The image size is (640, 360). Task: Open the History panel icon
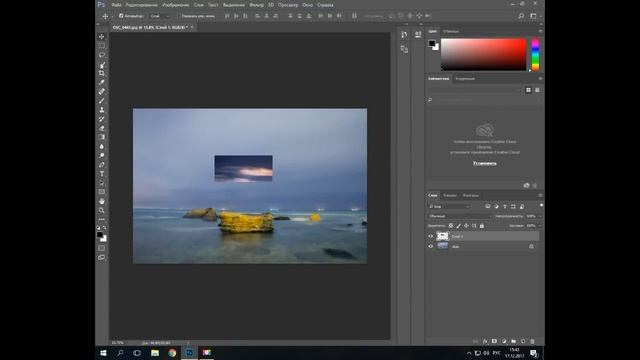(404, 35)
